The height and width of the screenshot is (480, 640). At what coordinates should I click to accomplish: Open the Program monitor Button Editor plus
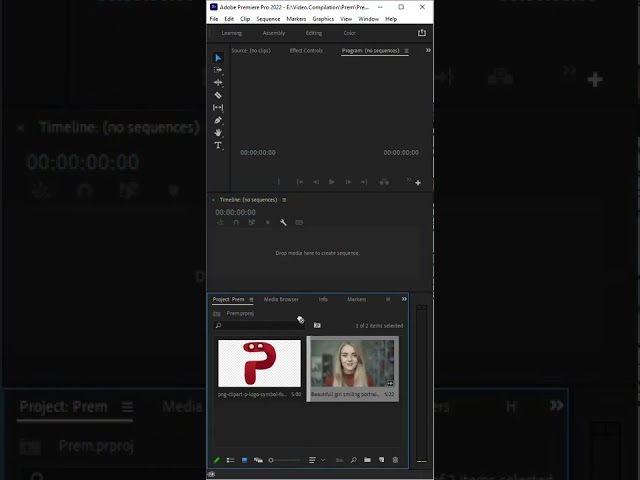coord(418,183)
